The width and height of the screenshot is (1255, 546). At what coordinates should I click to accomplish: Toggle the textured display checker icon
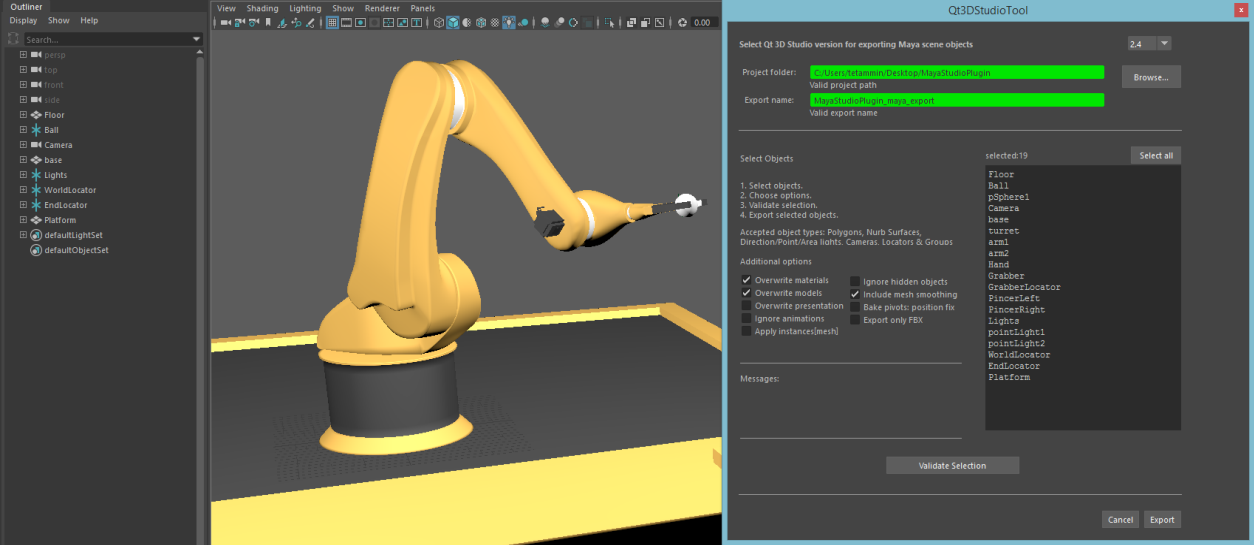tap(493, 22)
